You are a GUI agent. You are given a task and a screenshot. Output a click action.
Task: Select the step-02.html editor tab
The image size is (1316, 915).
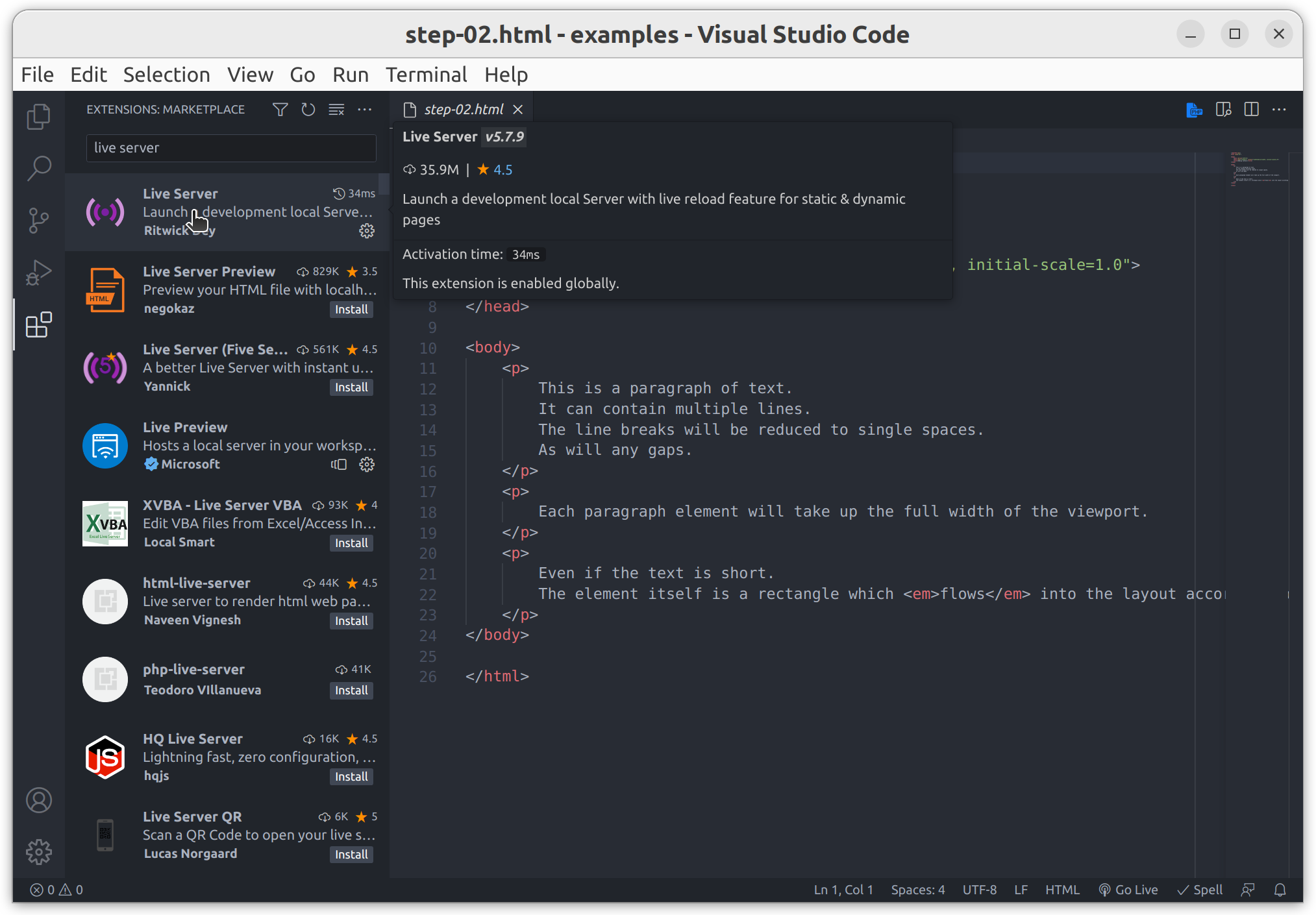pos(462,110)
